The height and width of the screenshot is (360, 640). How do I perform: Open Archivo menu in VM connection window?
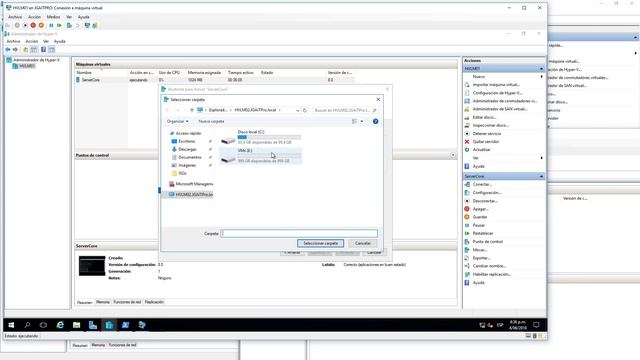(x=15, y=17)
